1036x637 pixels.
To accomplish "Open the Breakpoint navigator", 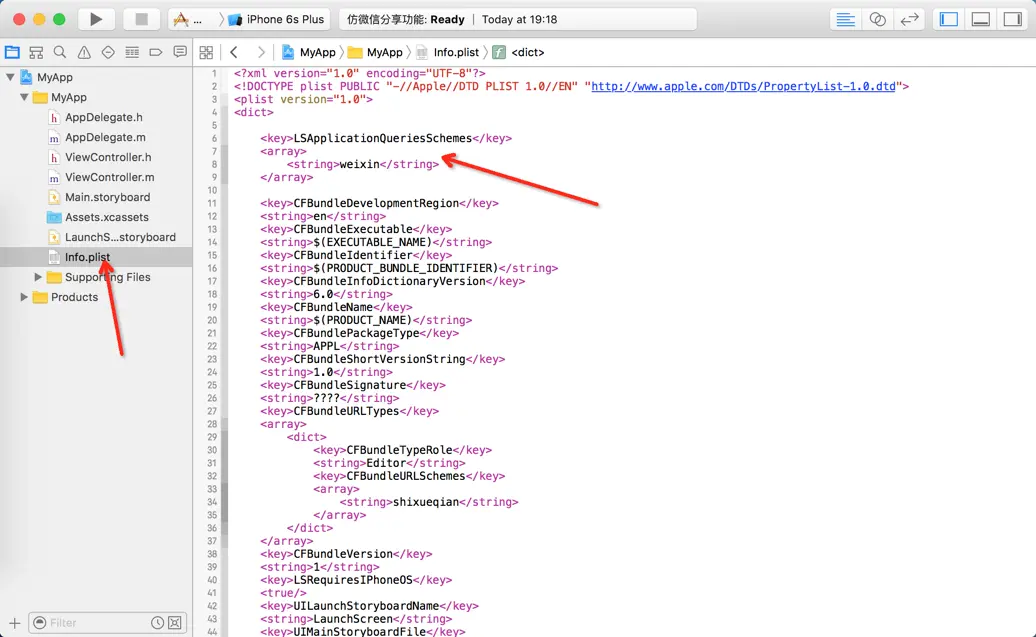I will pos(155,52).
